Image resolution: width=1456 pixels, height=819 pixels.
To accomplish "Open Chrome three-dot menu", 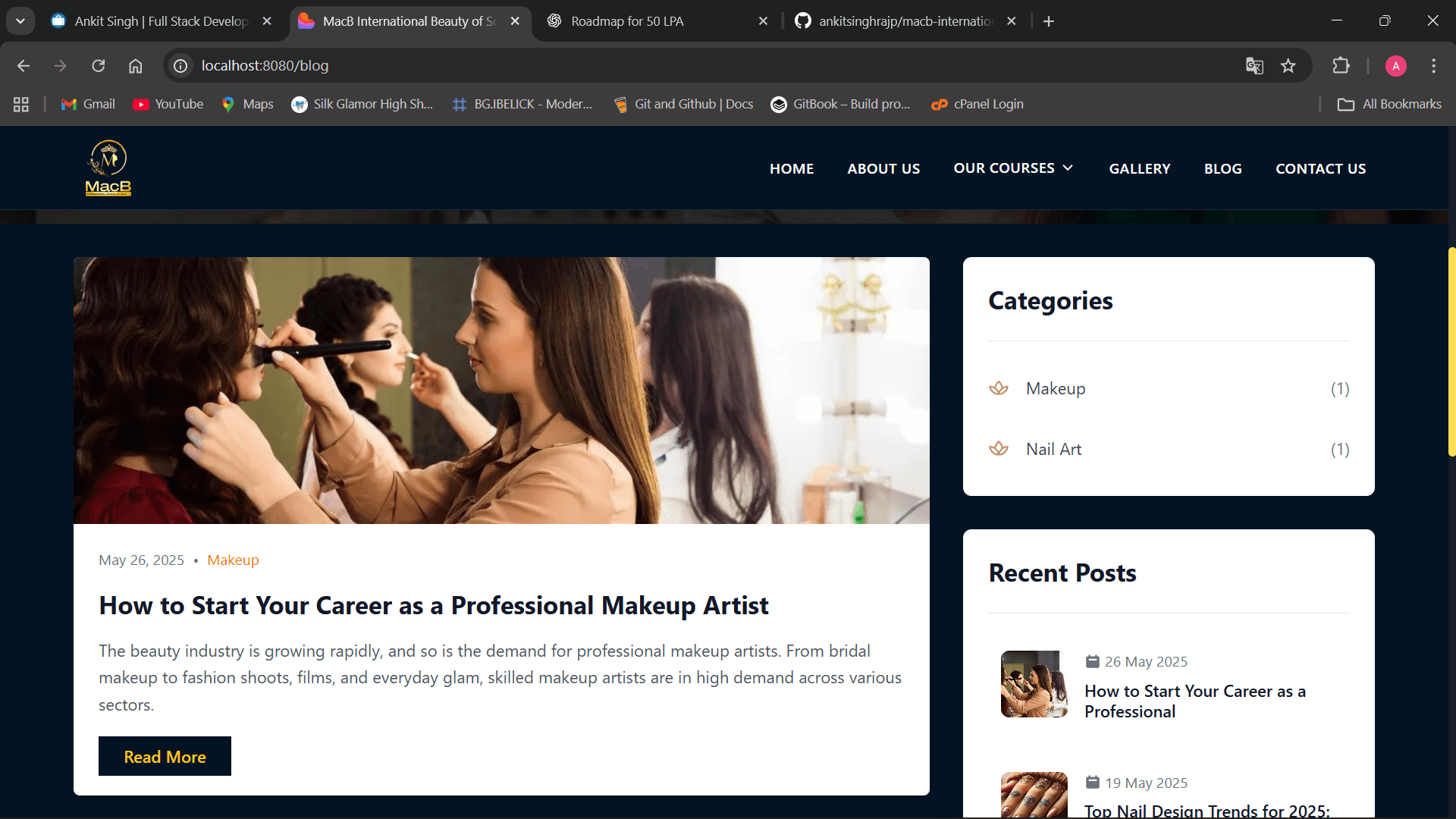I will tap(1433, 66).
